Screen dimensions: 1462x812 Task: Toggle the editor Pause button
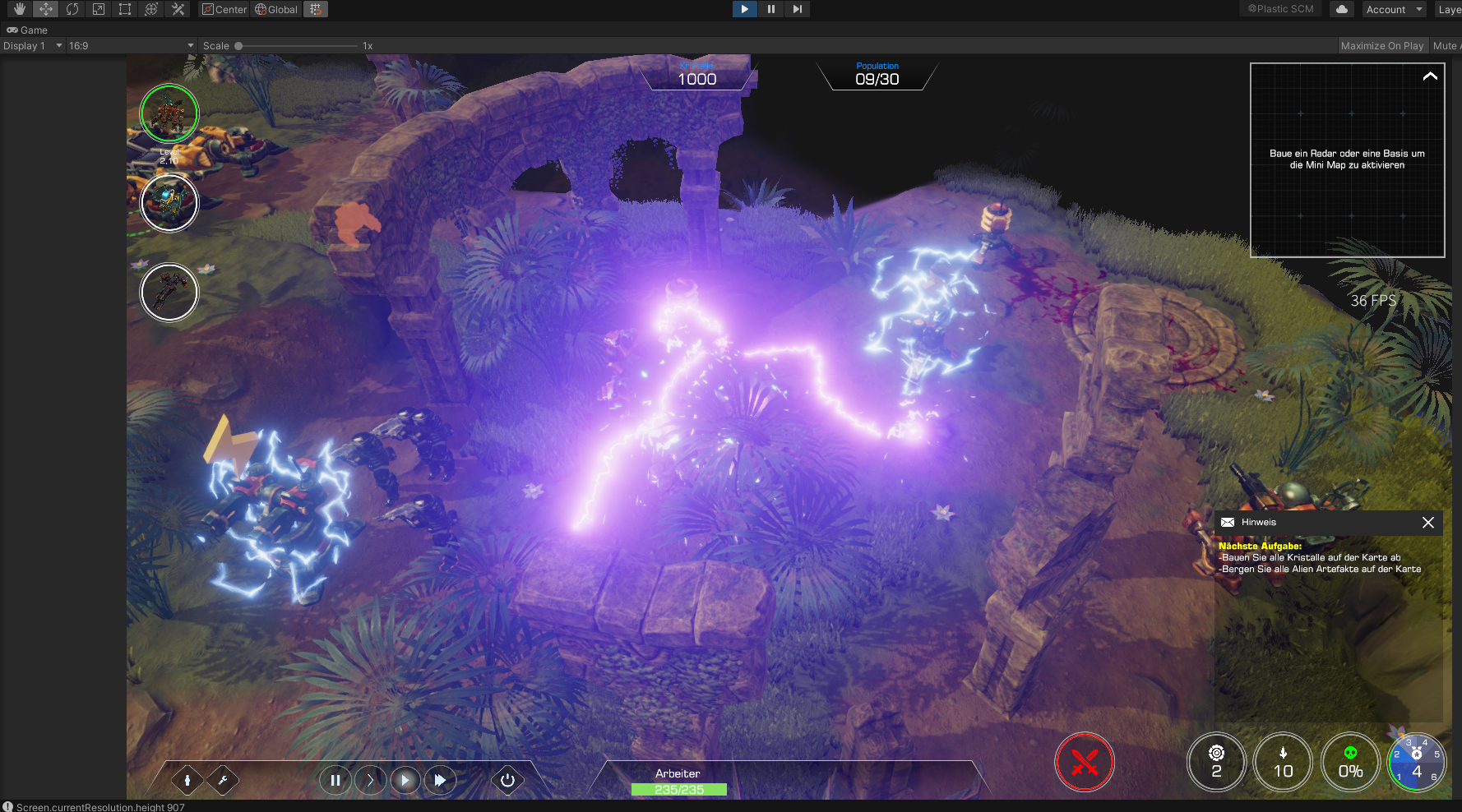(770, 9)
